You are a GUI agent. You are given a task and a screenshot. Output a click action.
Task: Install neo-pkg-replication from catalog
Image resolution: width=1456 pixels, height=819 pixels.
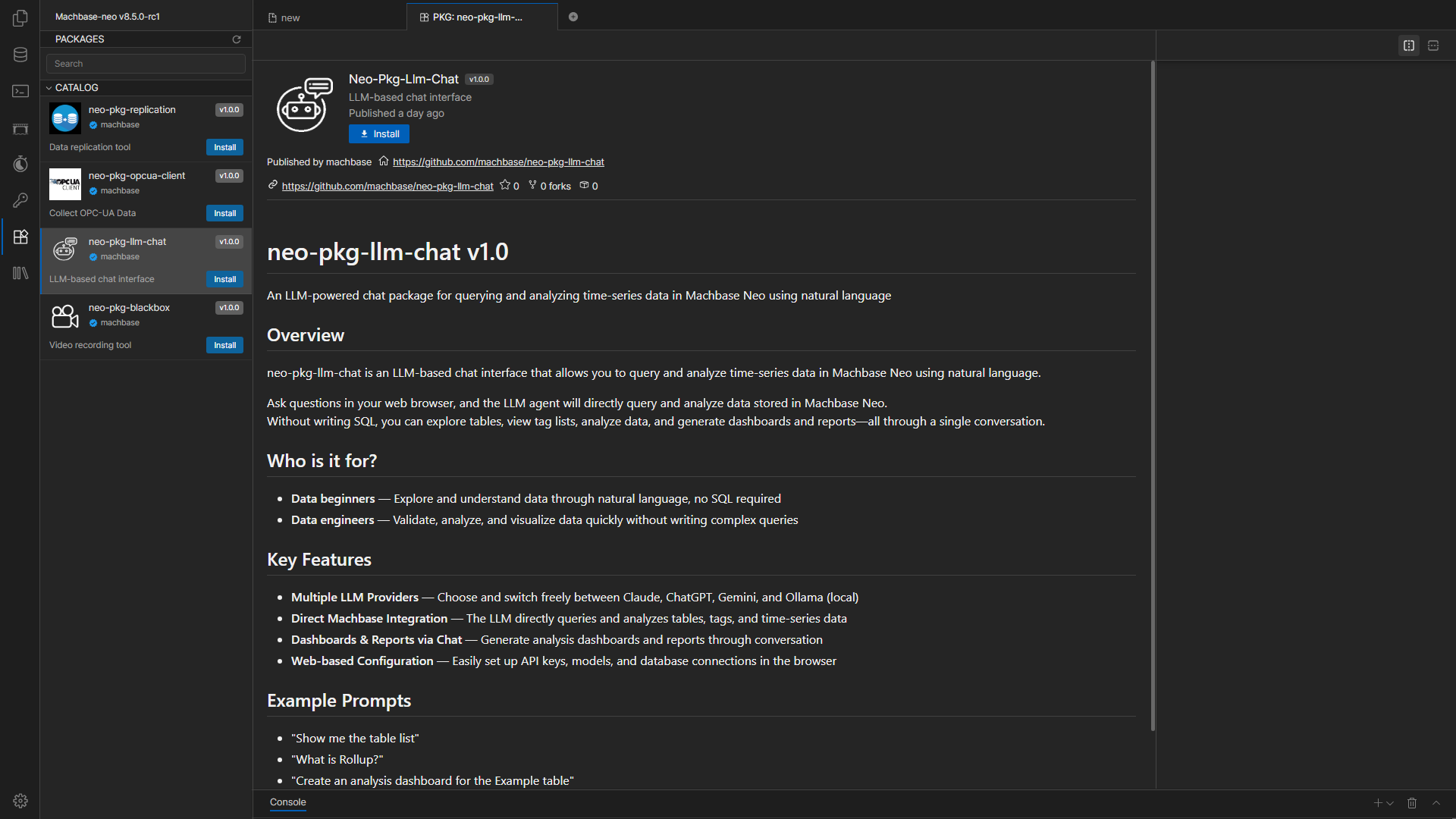224,147
